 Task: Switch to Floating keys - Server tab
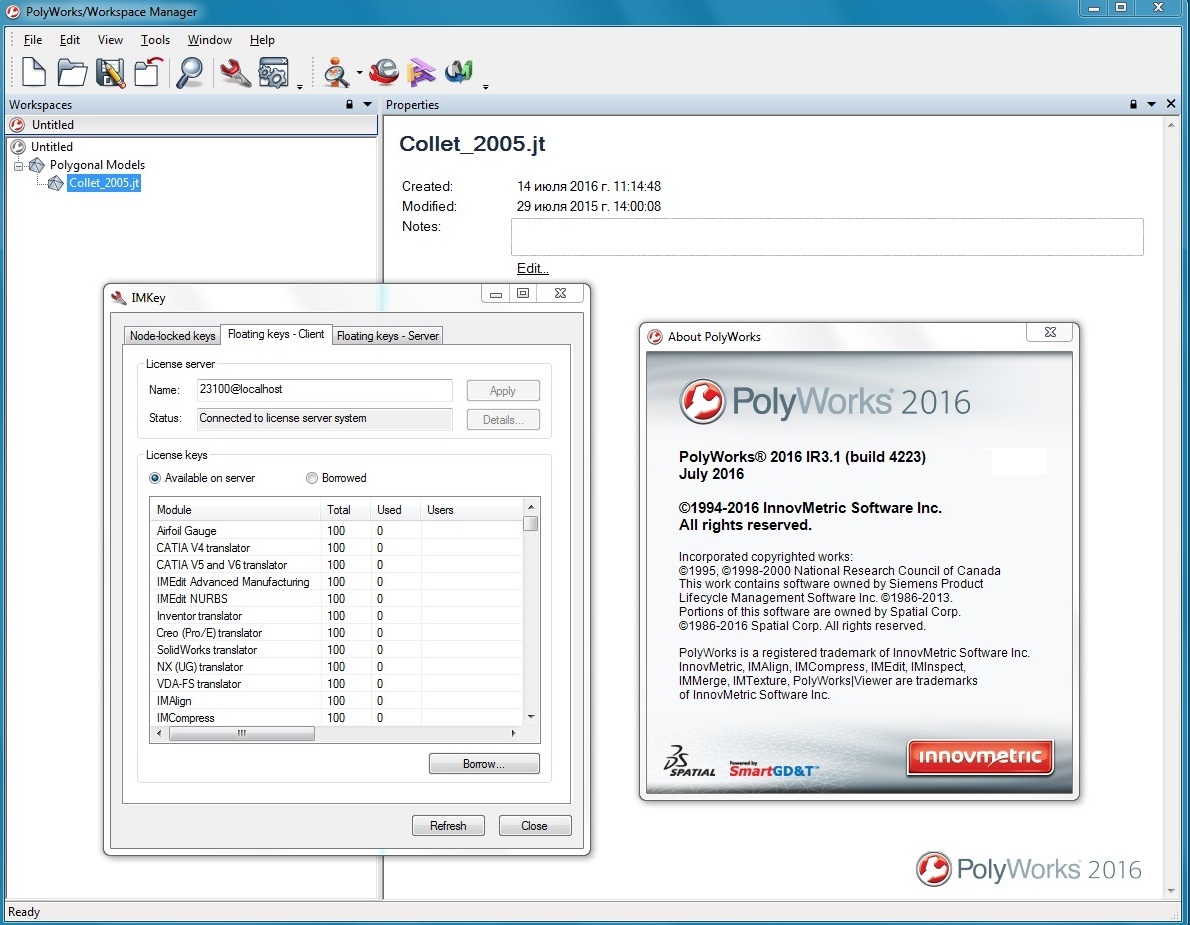point(387,335)
